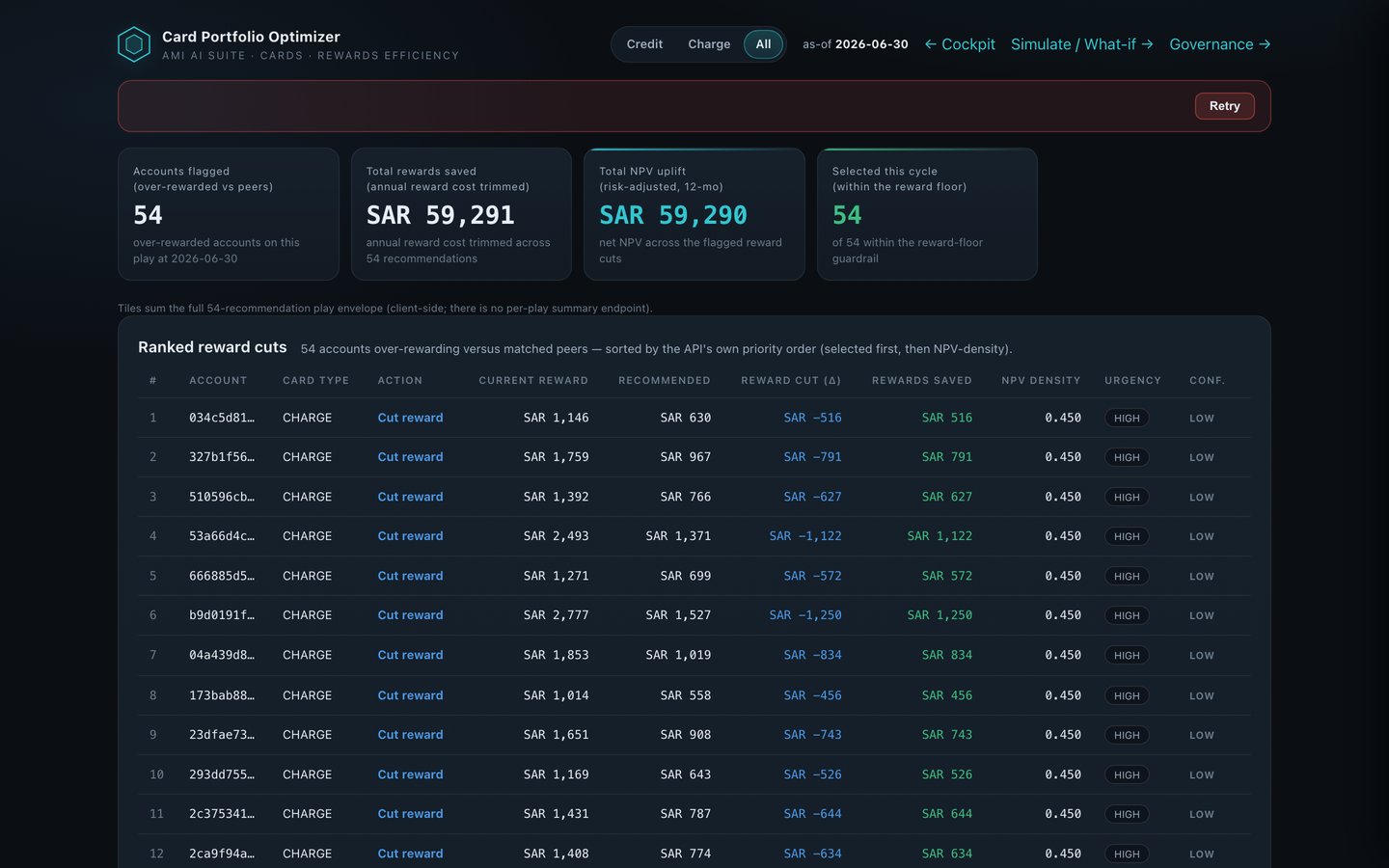Screen dimensions: 1389x868
Task: Select account ID 53a66d4c in row 4
Action: pos(222,536)
